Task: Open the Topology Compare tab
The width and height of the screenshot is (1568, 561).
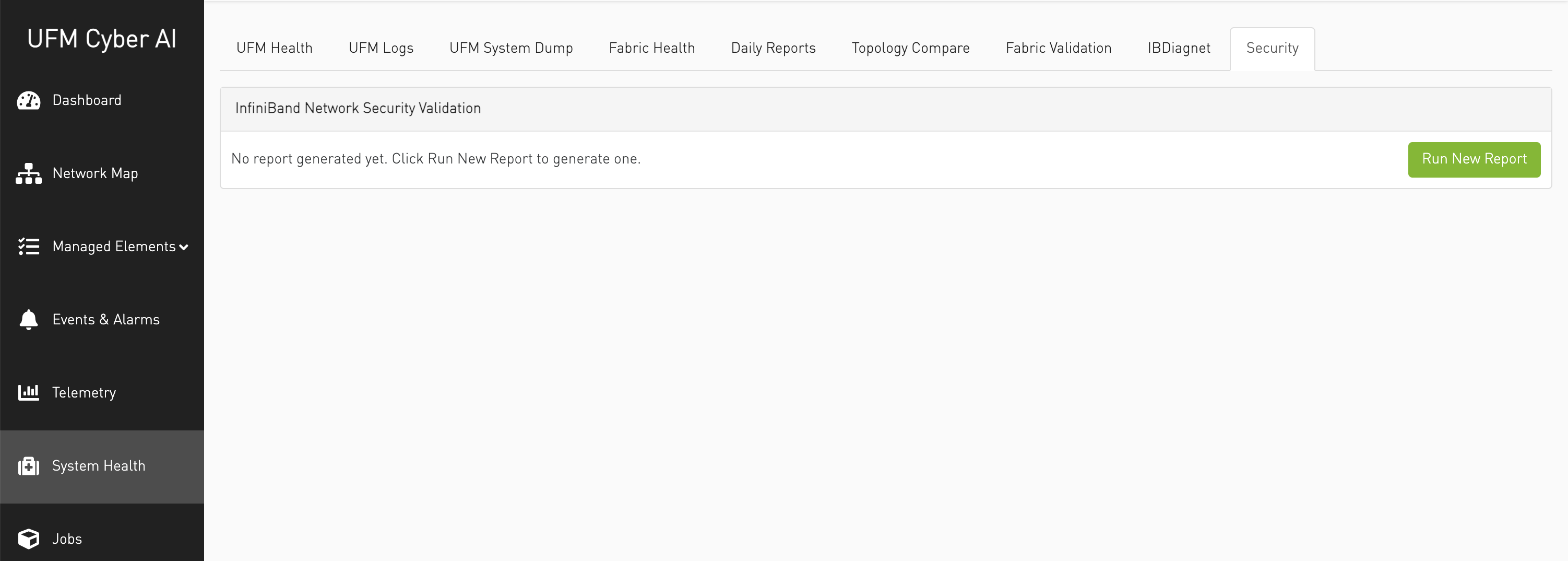Action: (911, 48)
